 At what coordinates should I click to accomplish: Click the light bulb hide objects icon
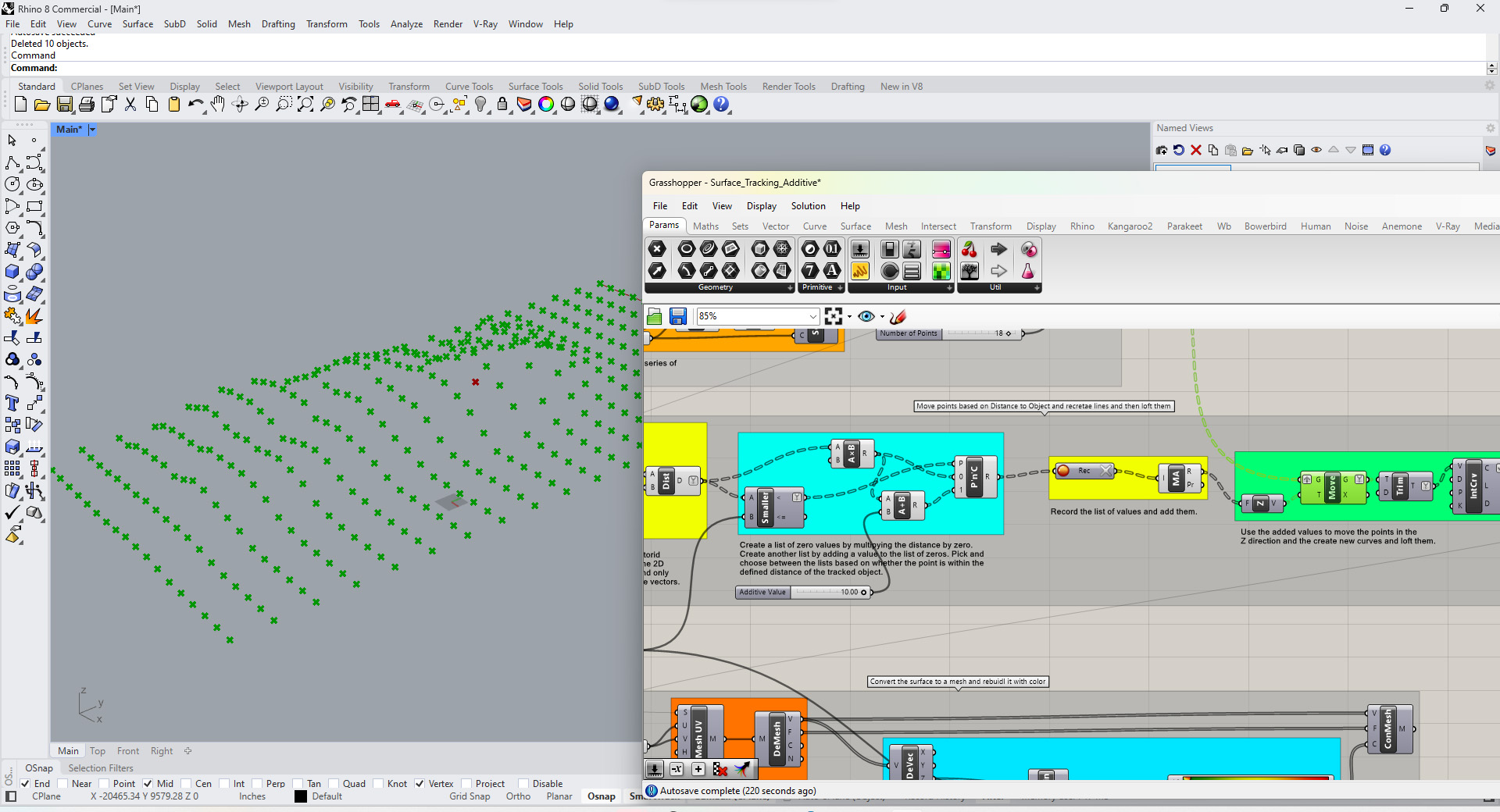coord(481,105)
